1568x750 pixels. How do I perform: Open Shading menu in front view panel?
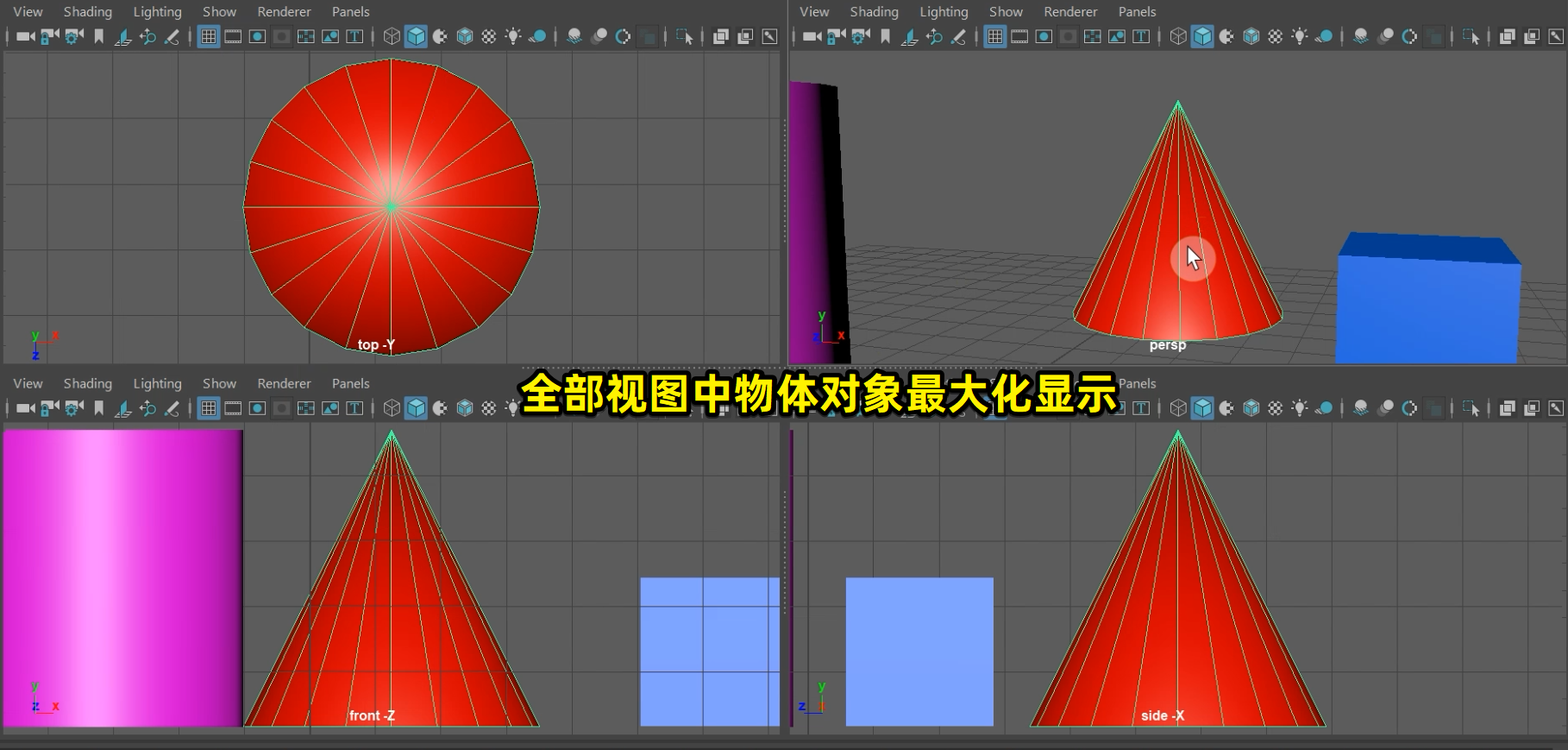pos(87,383)
